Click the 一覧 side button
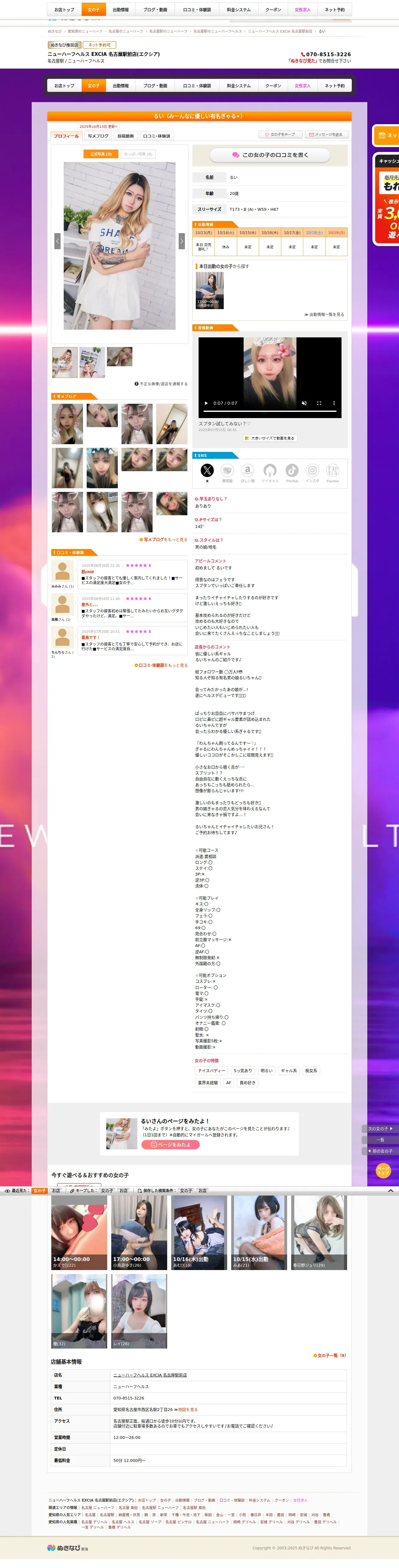This screenshot has height=1568, width=399. [380, 1140]
